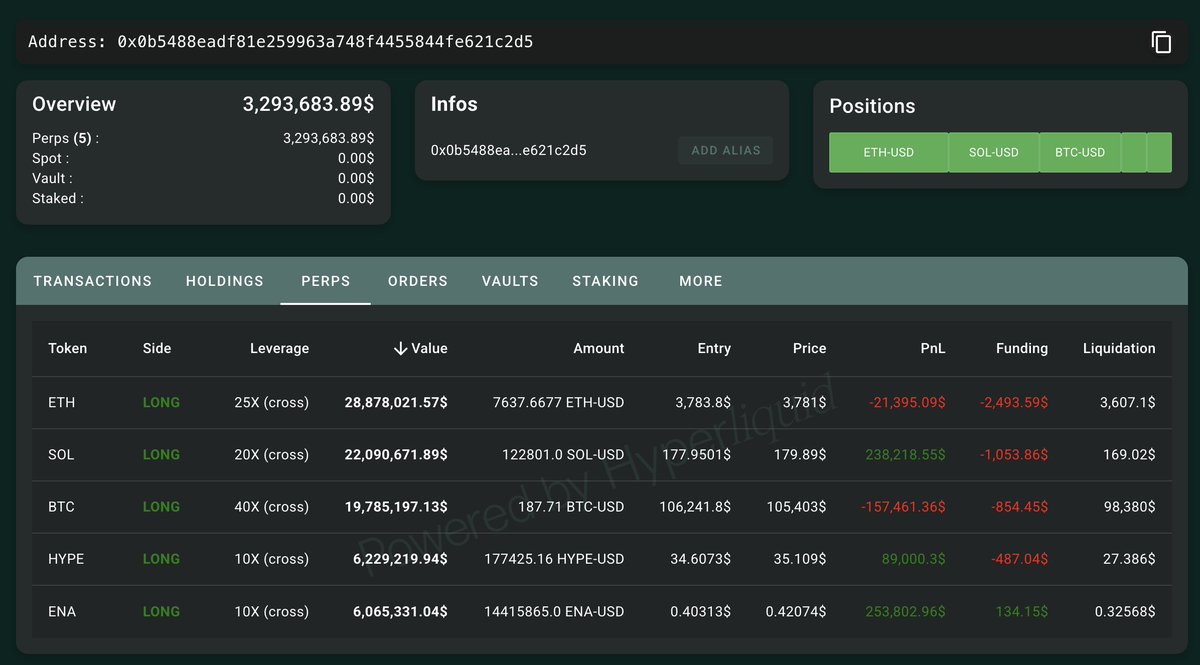Click the ENA value 6,065,331.04$
This screenshot has width=1200, height=665.
tap(401, 610)
